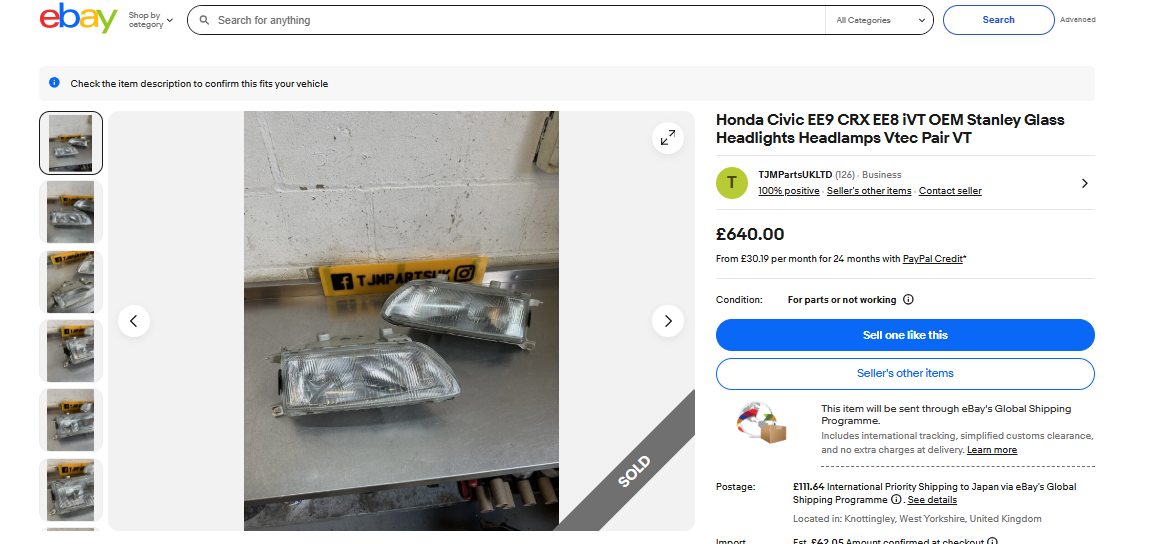Open Advanced search link
This screenshot has height=544, width=1171.
point(1078,20)
